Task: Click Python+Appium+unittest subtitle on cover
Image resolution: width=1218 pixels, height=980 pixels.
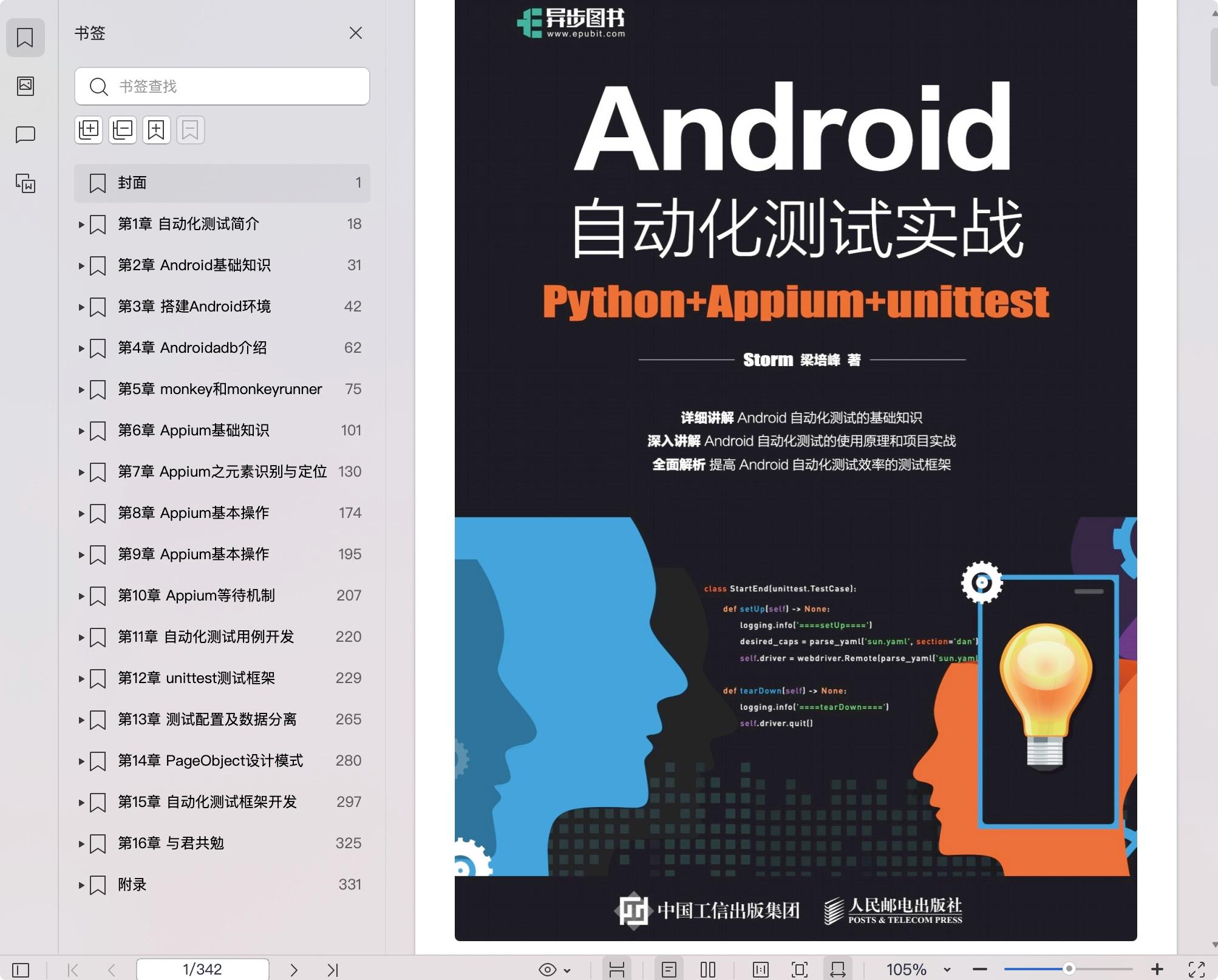Action: 796,302
